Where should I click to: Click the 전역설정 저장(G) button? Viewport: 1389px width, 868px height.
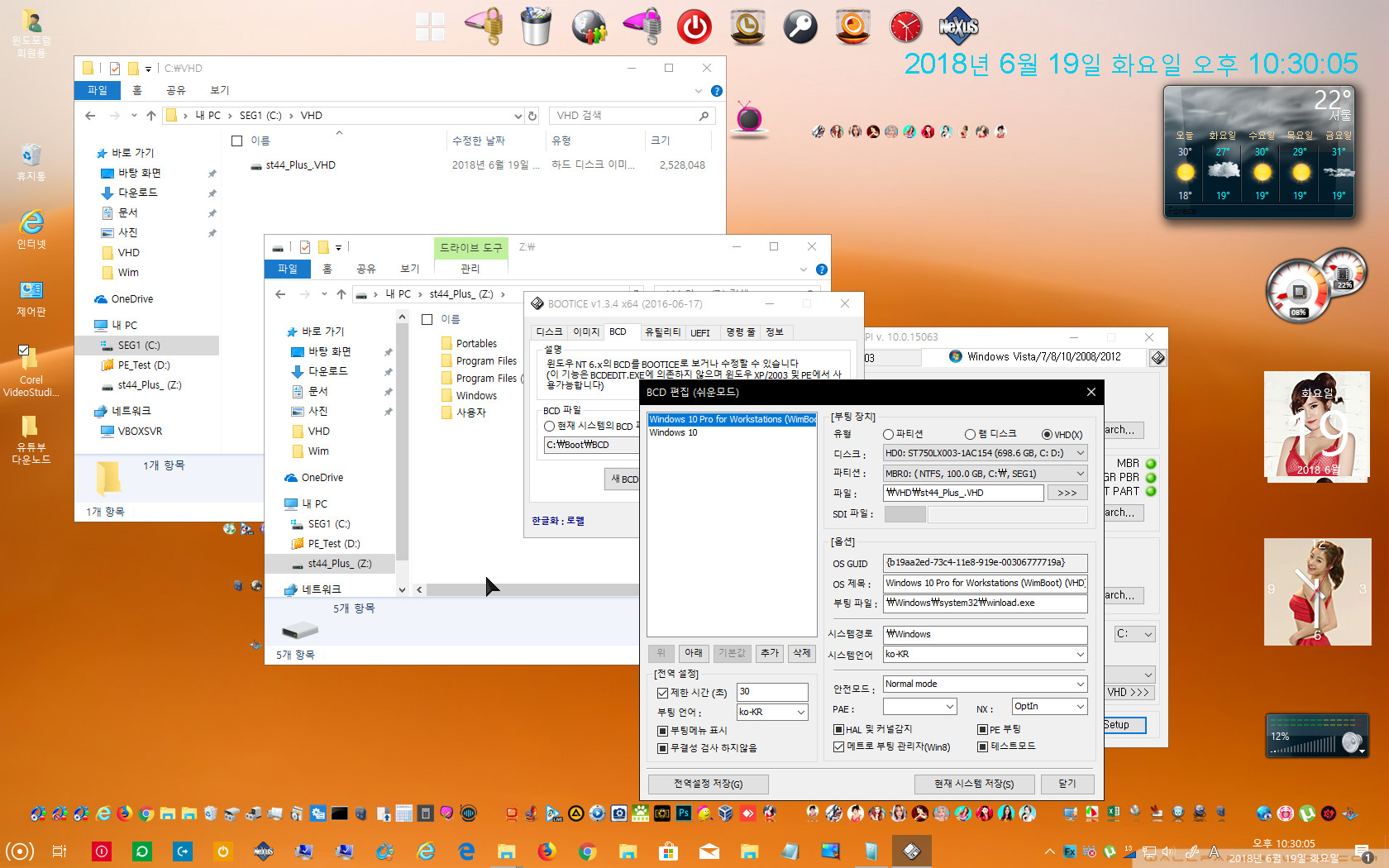click(708, 784)
